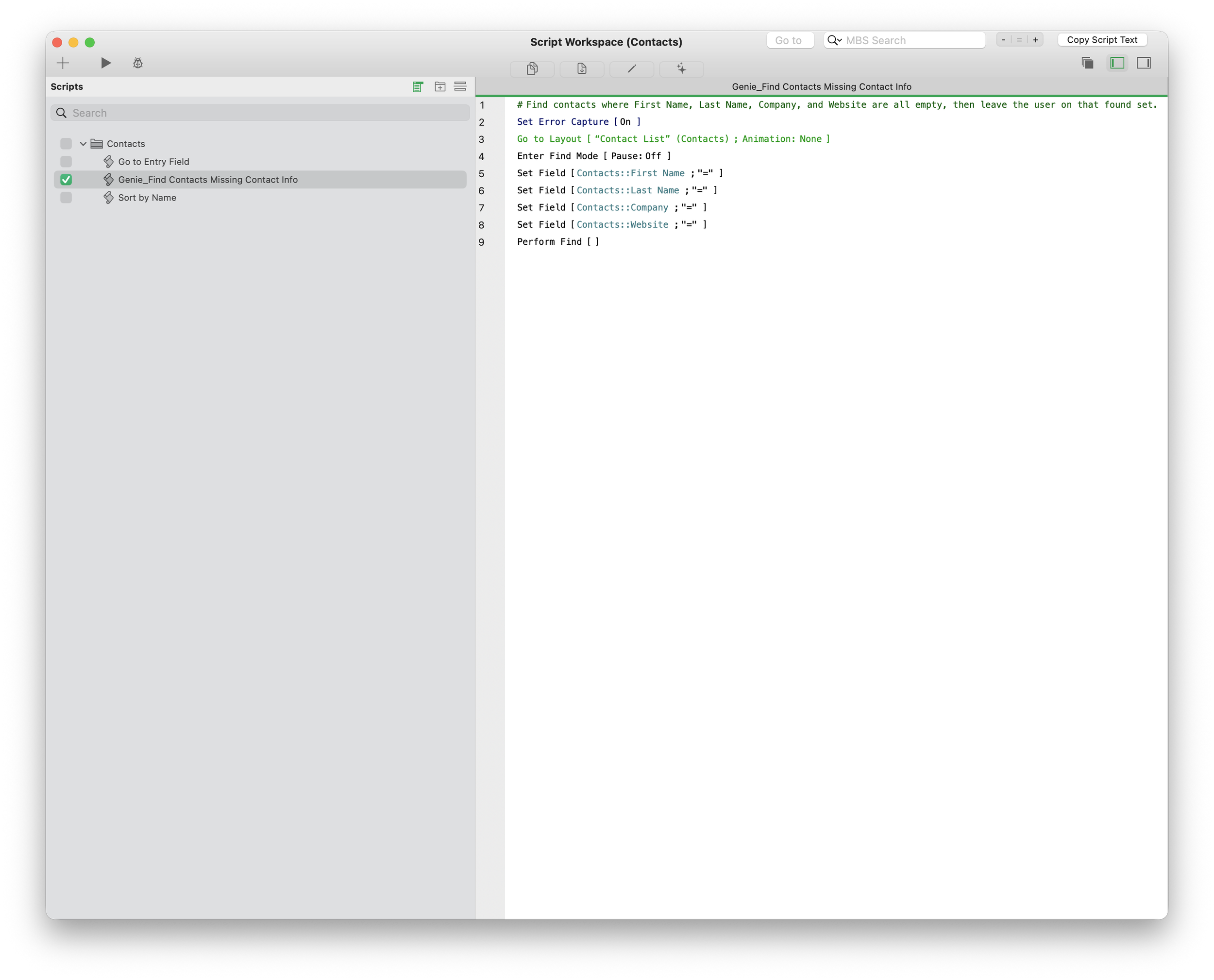
Task: Select Set Field Contacts::First Name step
Action: tap(620, 173)
